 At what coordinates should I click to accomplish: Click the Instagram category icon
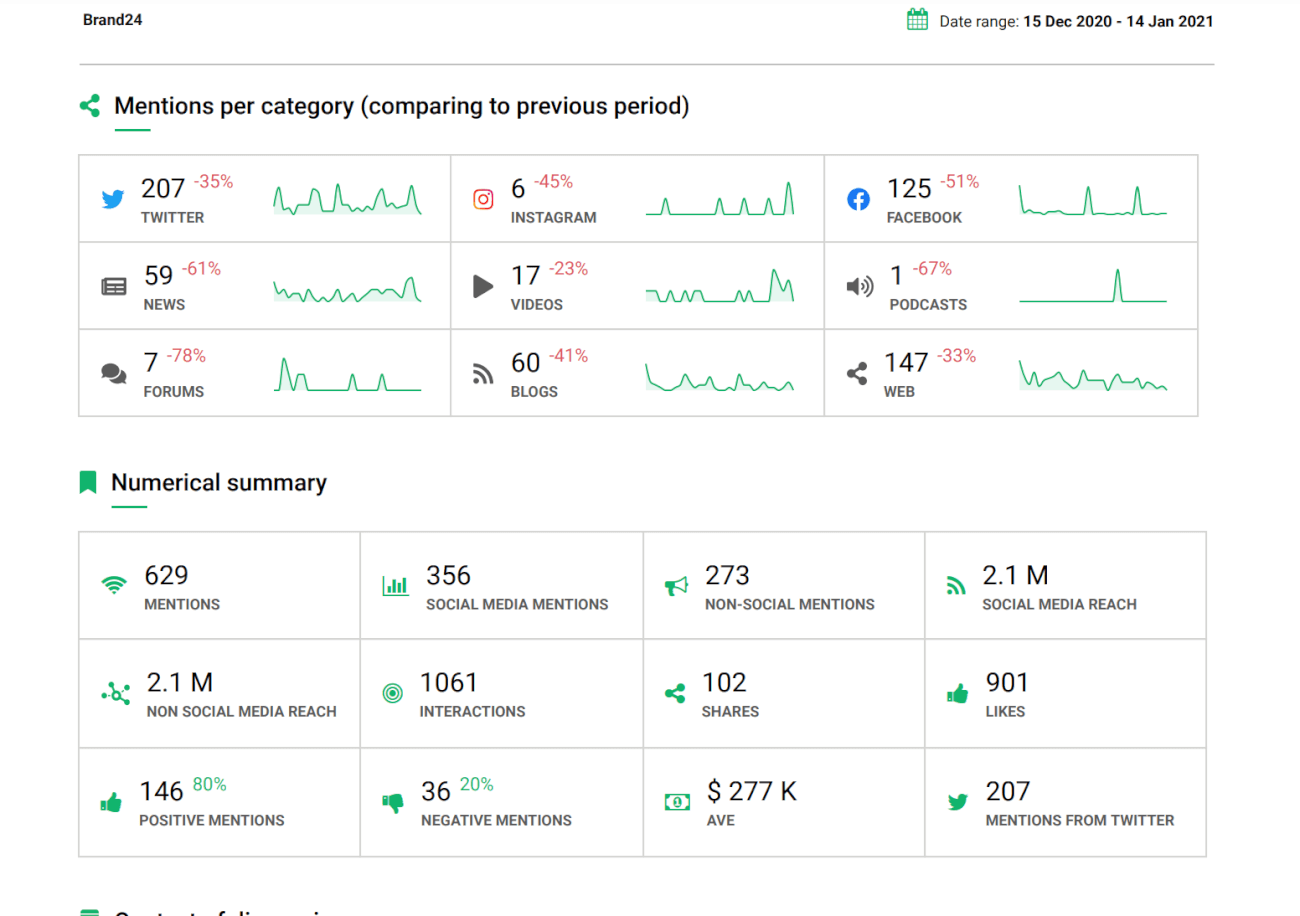click(x=483, y=199)
